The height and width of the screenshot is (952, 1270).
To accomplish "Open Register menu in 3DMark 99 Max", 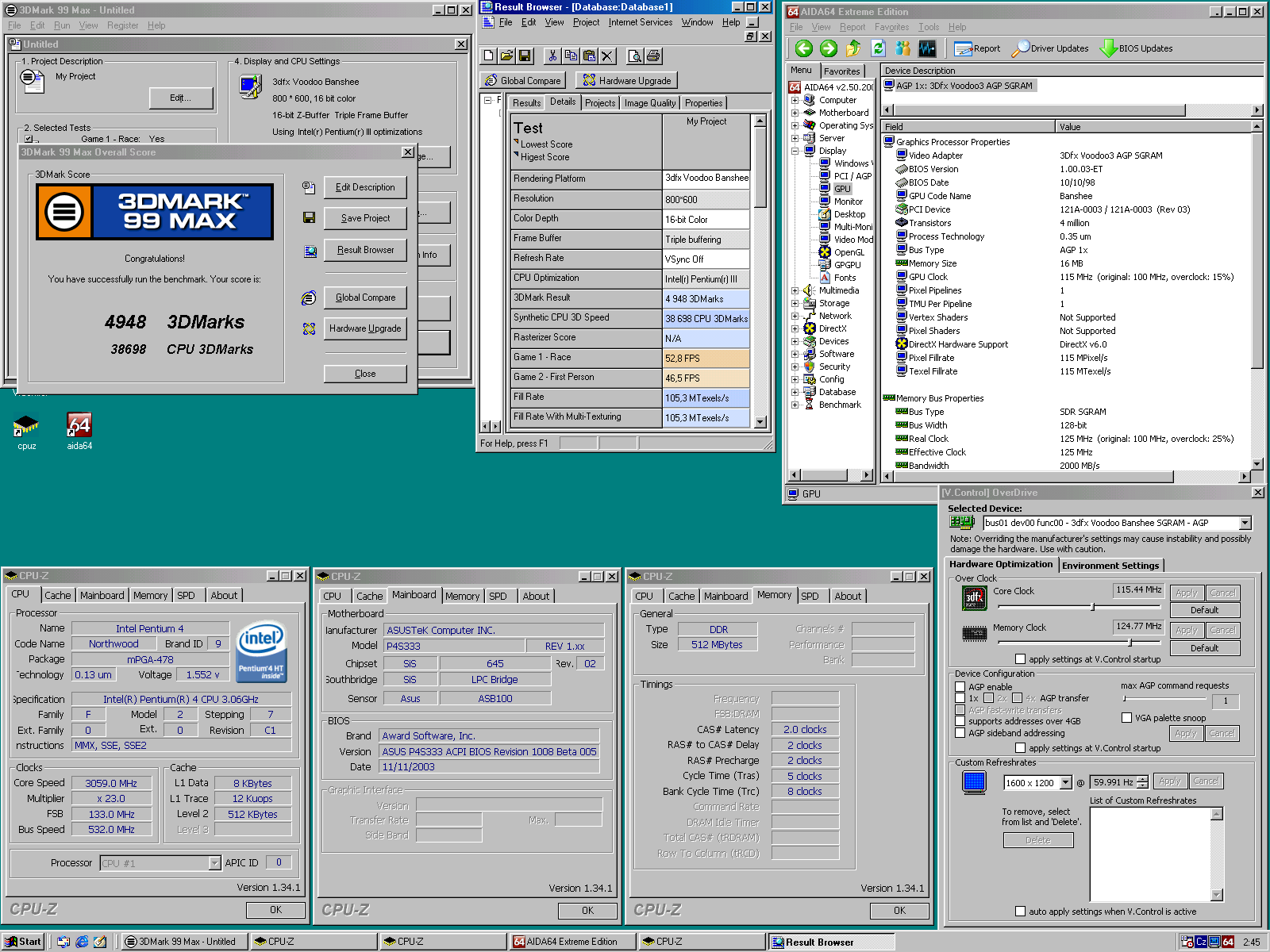I will click(123, 25).
